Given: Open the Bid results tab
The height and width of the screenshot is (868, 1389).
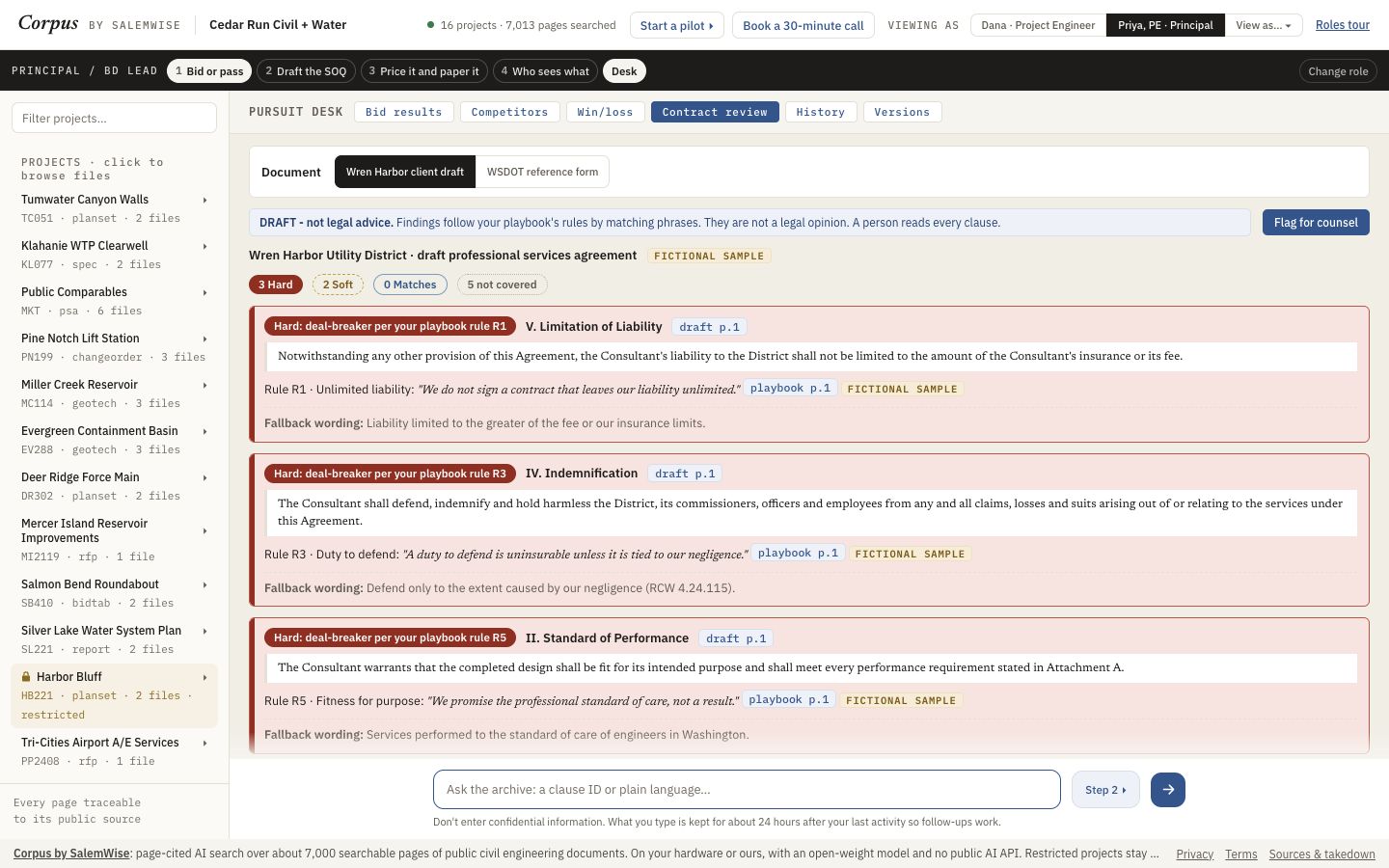Looking at the screenshot, I should [x=404, y=112].
